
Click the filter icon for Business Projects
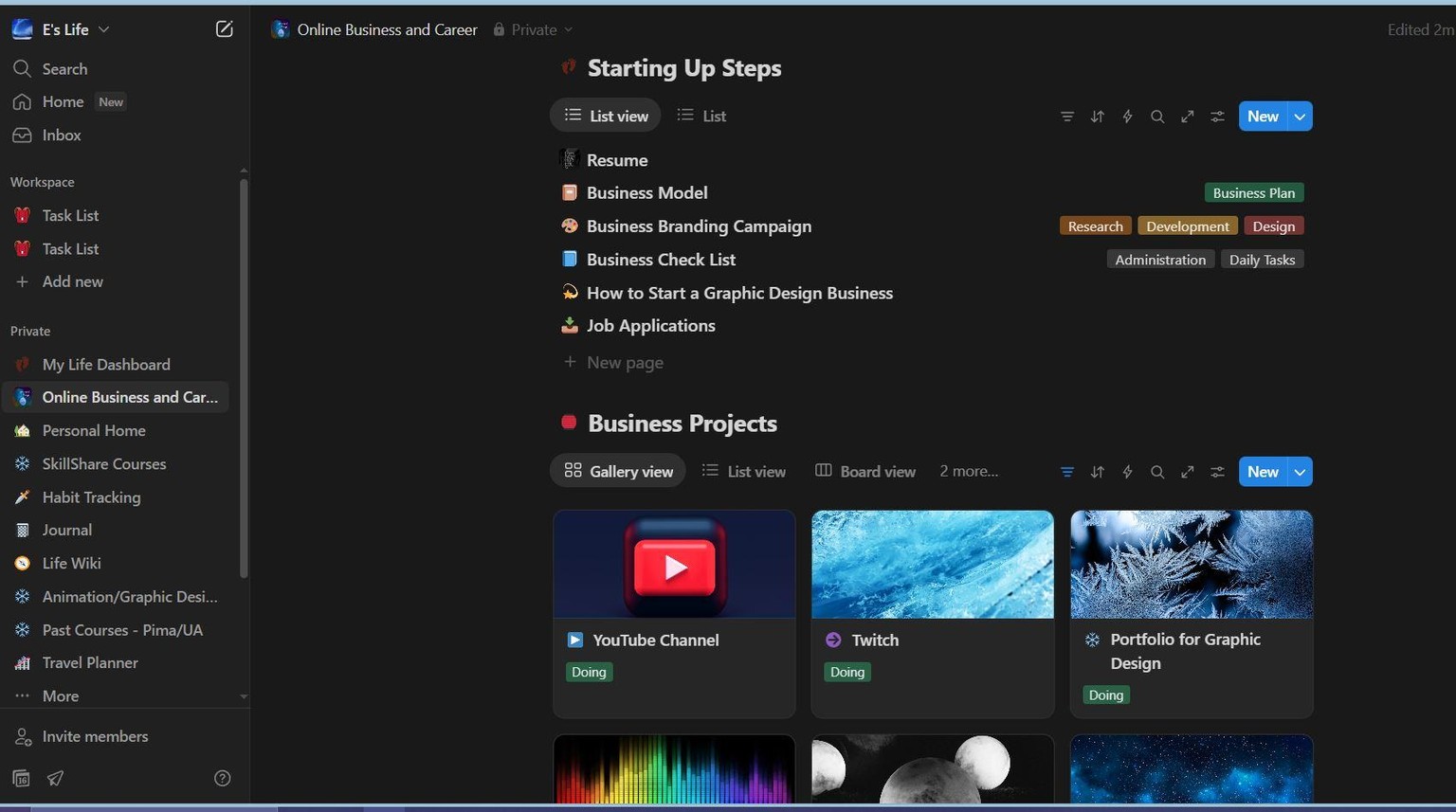click(1067, 472)
